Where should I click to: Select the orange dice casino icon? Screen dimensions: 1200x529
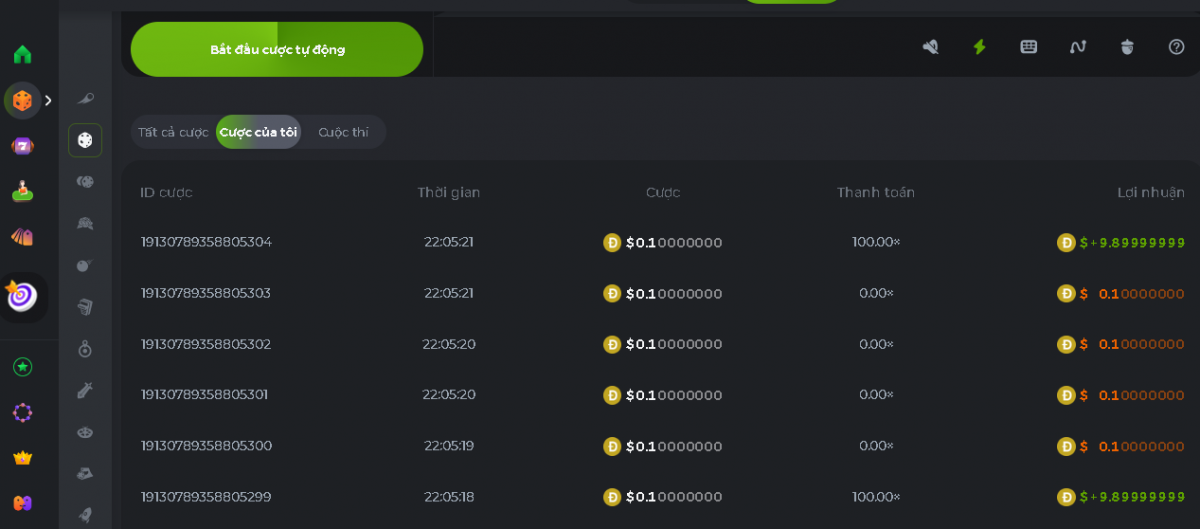tap(22, 100)
